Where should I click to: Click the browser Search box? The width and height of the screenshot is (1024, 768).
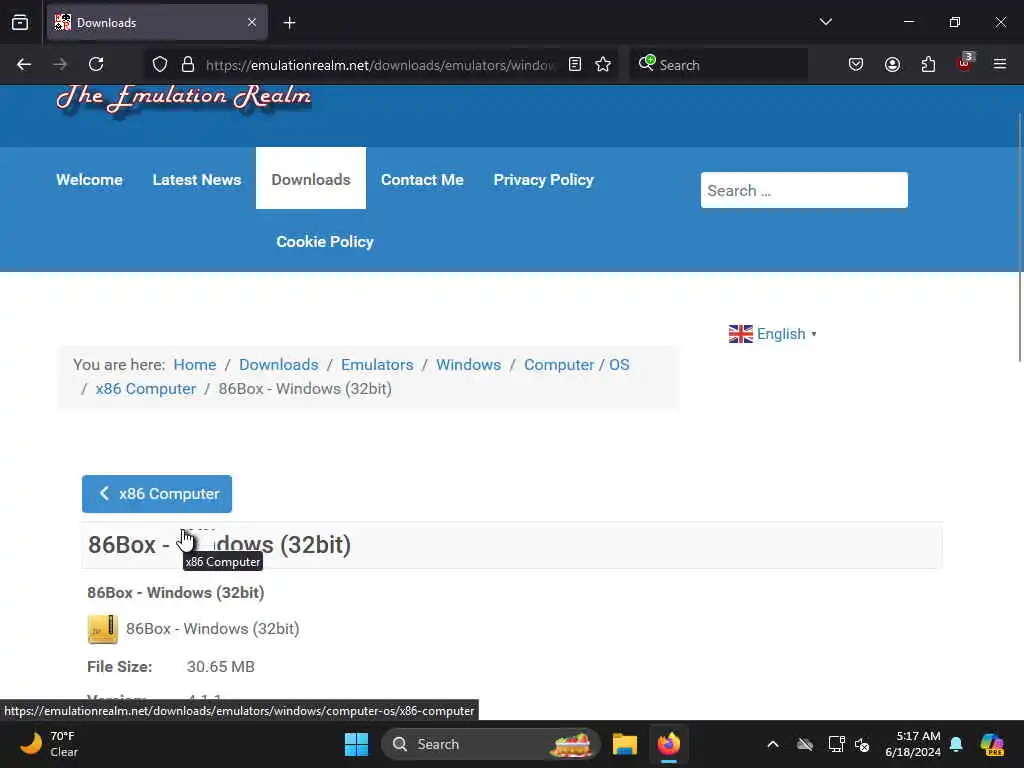point(718,65)
